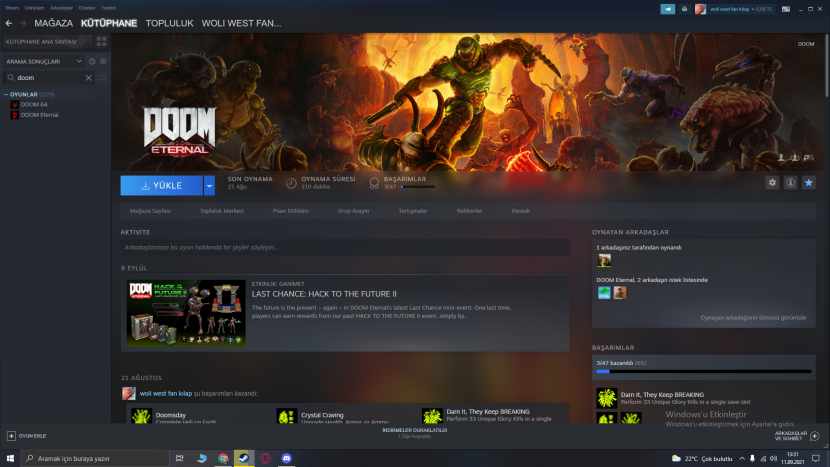Clear the doom search text
Viewport: 830px width, 467px height.
tap(88, 77)
